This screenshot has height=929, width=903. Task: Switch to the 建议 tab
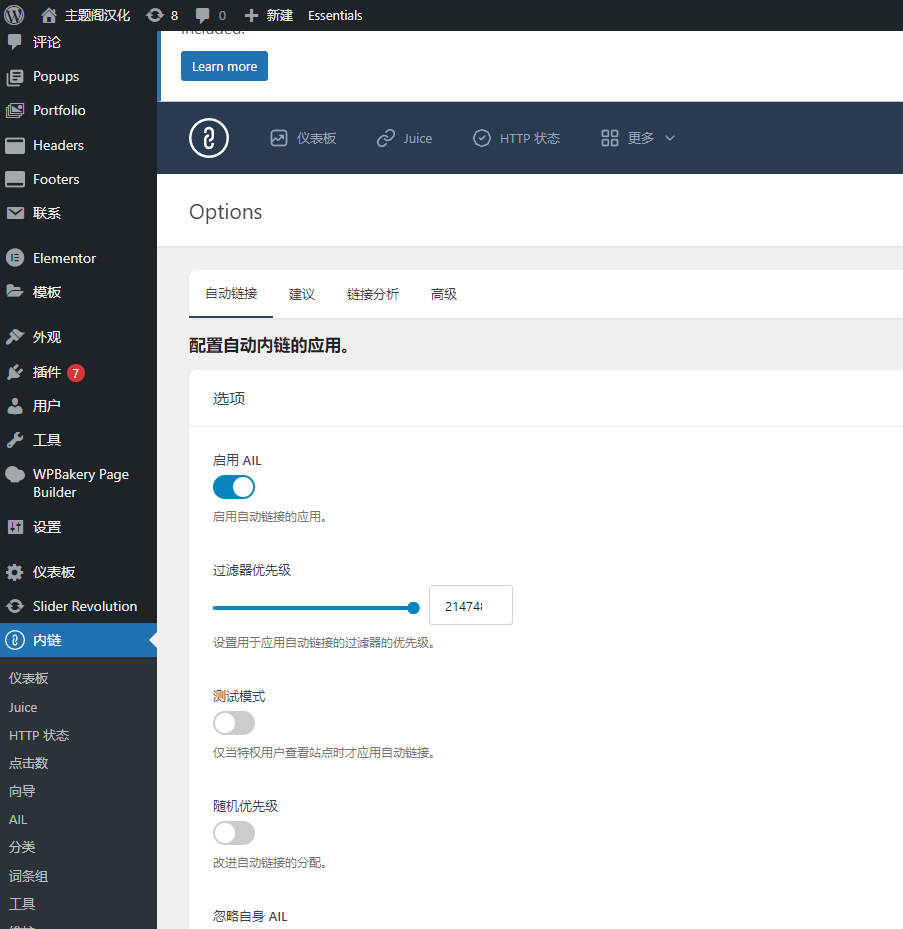click(x=302, y=294)
